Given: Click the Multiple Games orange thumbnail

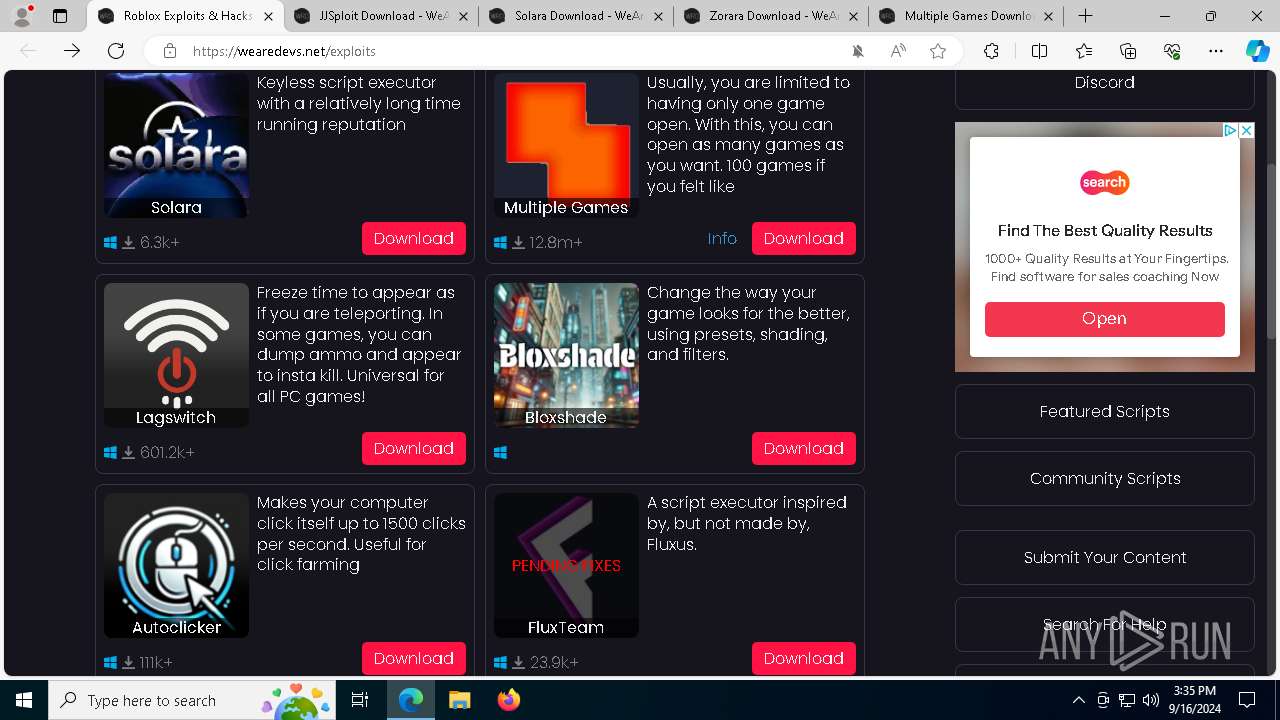Looking at the screenshot, I should [566, 146].
